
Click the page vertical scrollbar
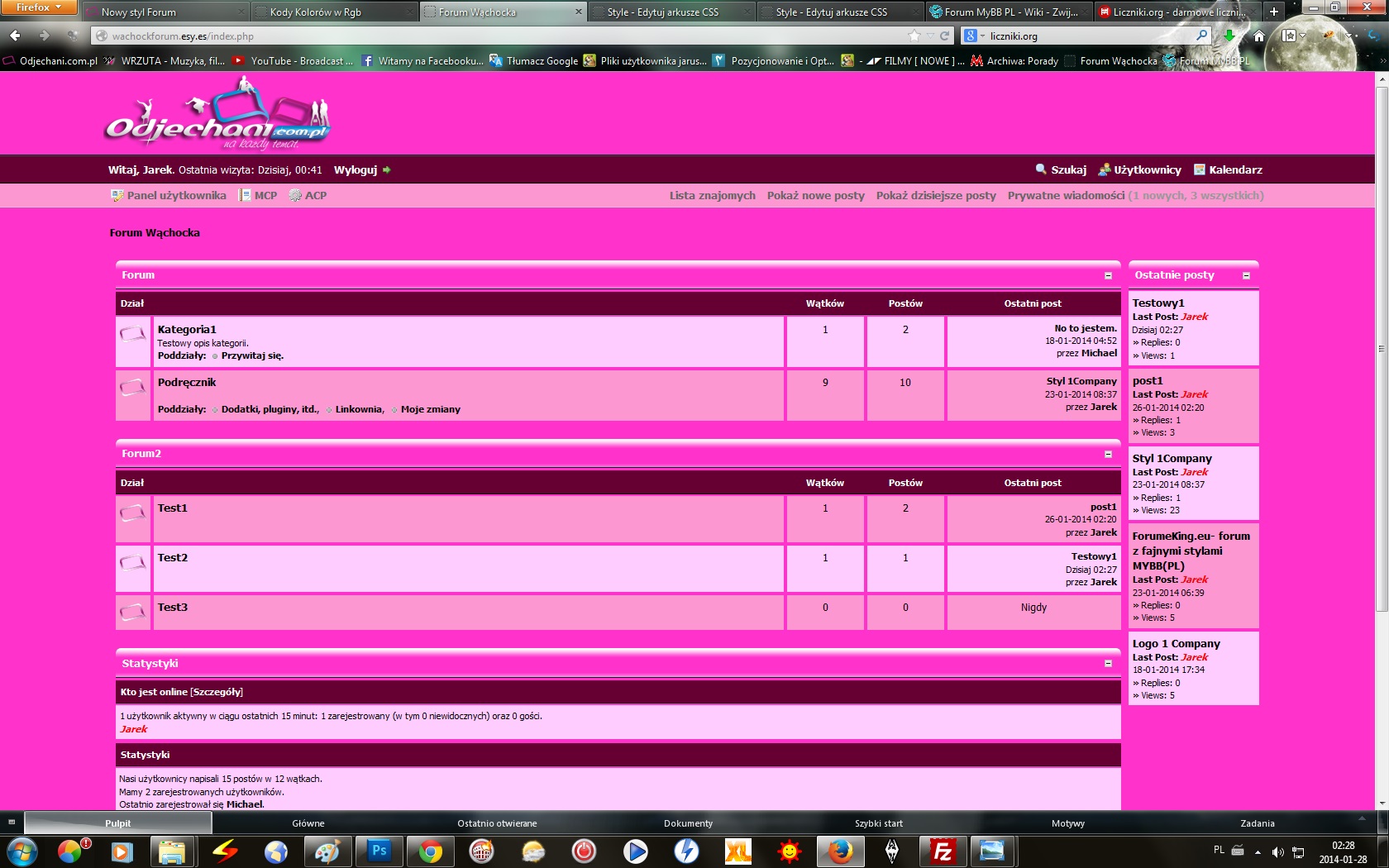coord(1382,440)
